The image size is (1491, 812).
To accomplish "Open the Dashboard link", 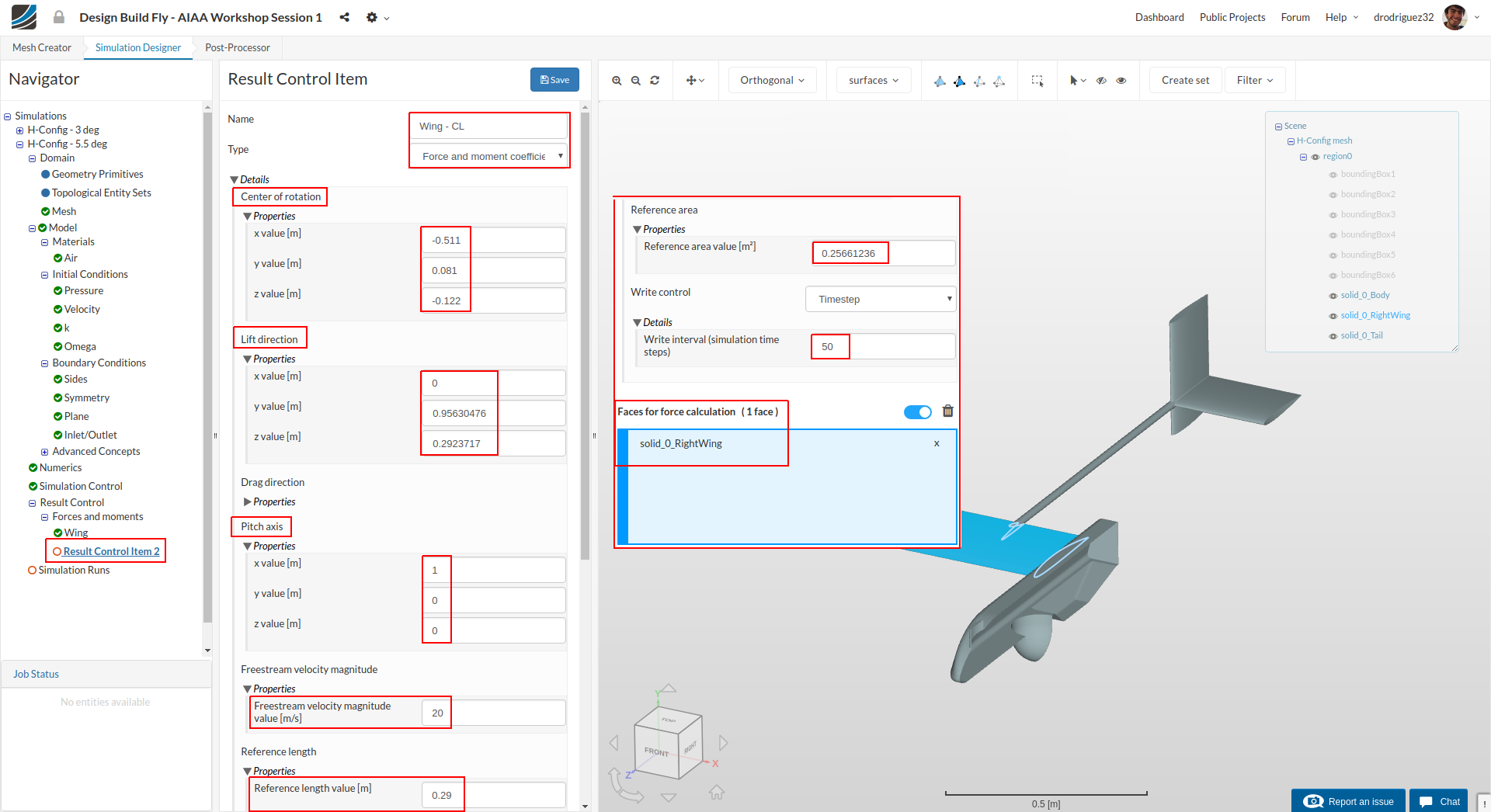I will pos(1159,17).
